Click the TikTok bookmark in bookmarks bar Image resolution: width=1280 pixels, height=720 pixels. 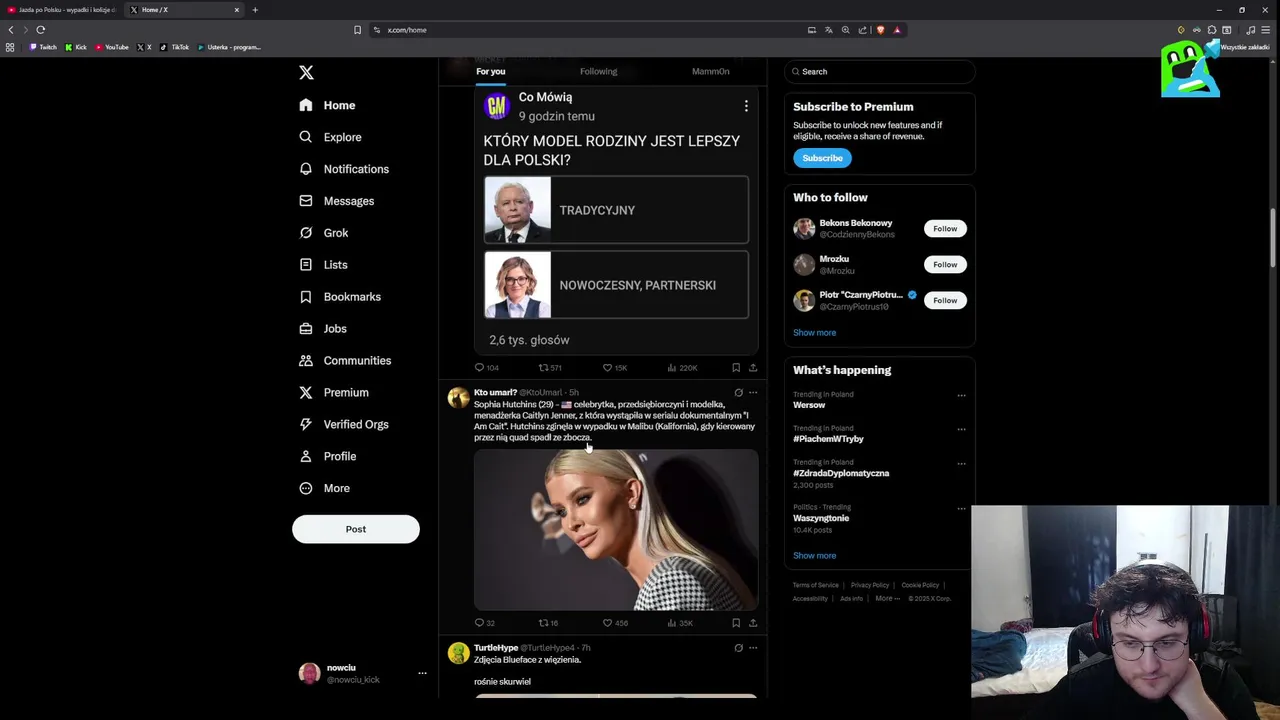click(x=175, y=47)
